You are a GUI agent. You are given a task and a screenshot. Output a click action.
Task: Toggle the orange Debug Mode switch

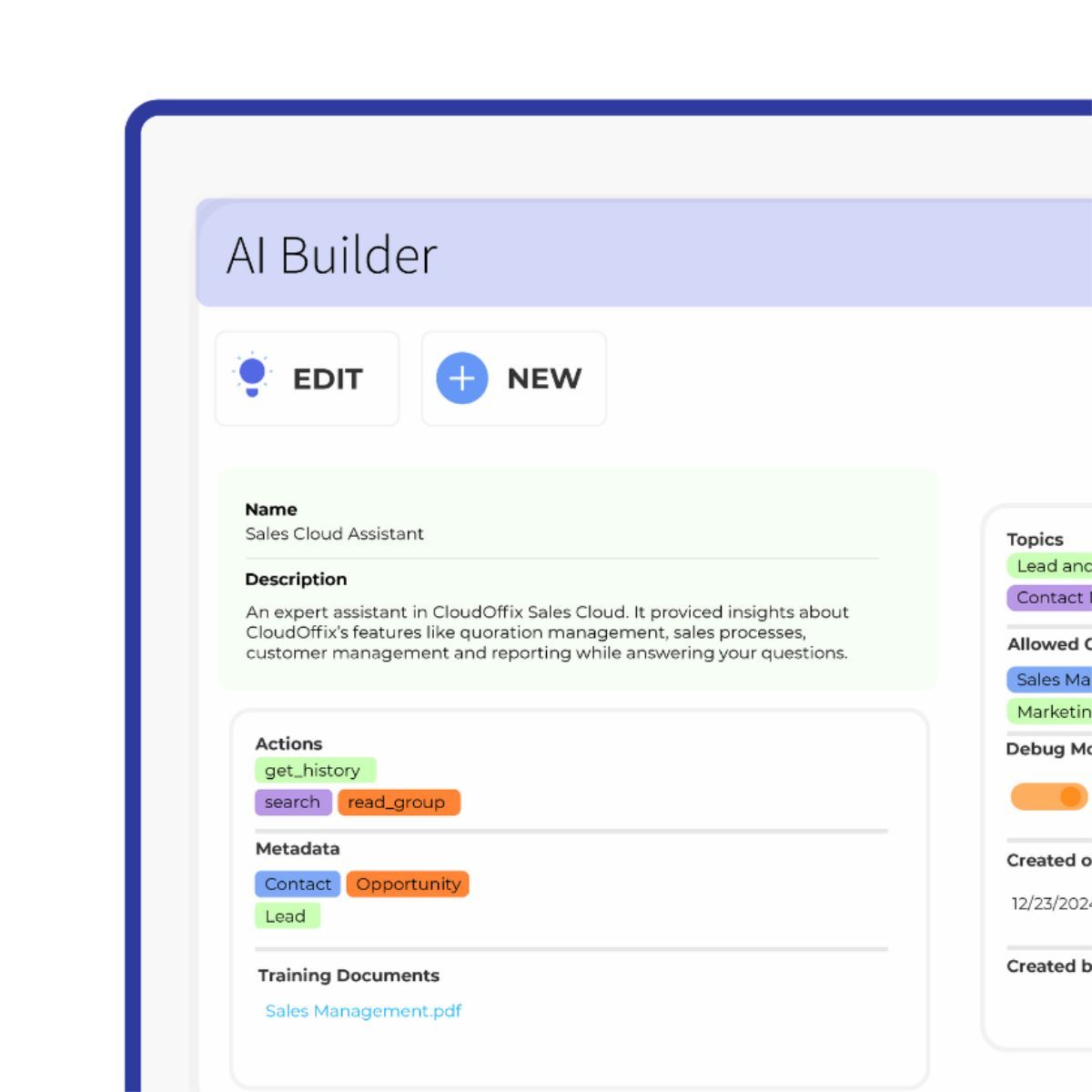tap(1049, 797)
